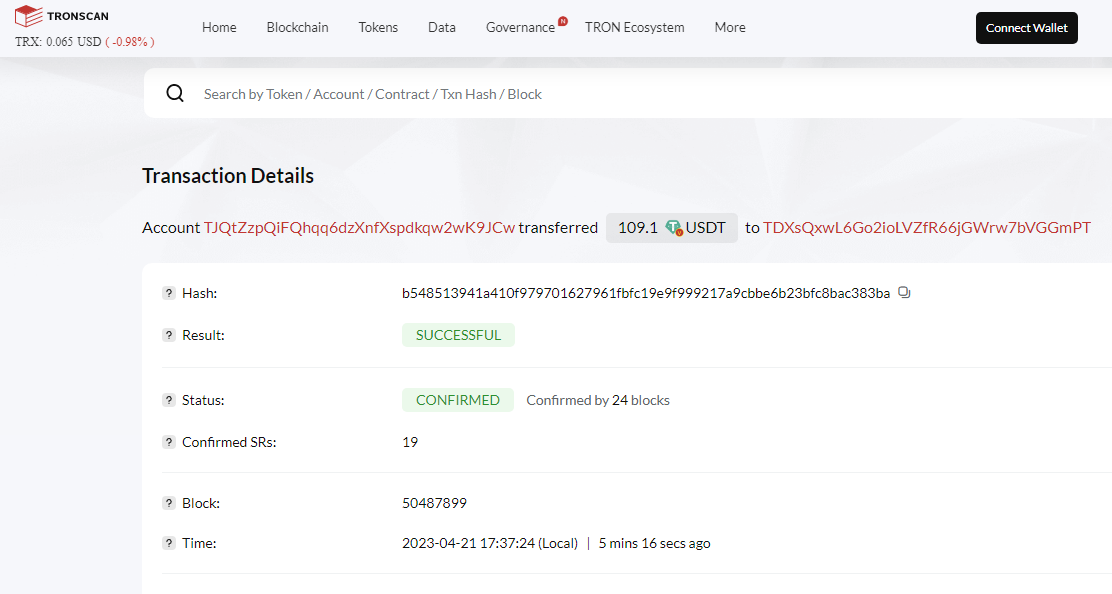Click the 109.1 USDT amount badge
Screen dimensions: 1112x594
pos(672,228)
